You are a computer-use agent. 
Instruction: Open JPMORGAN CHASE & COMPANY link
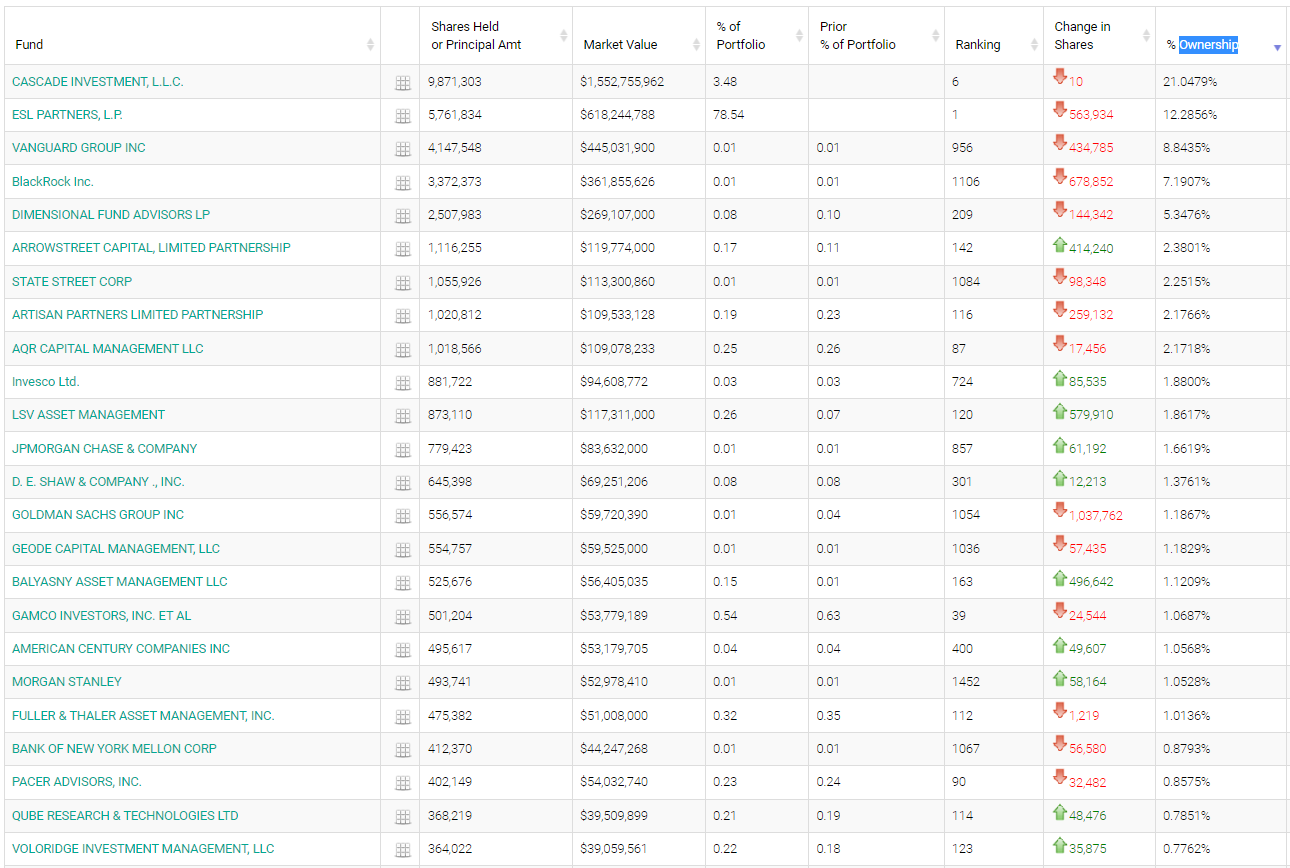pyautogui.click(x=105, y=448)
